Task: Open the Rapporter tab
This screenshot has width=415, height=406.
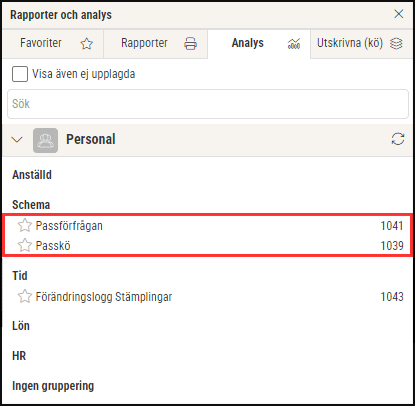Action: click(x=156, y=44)
